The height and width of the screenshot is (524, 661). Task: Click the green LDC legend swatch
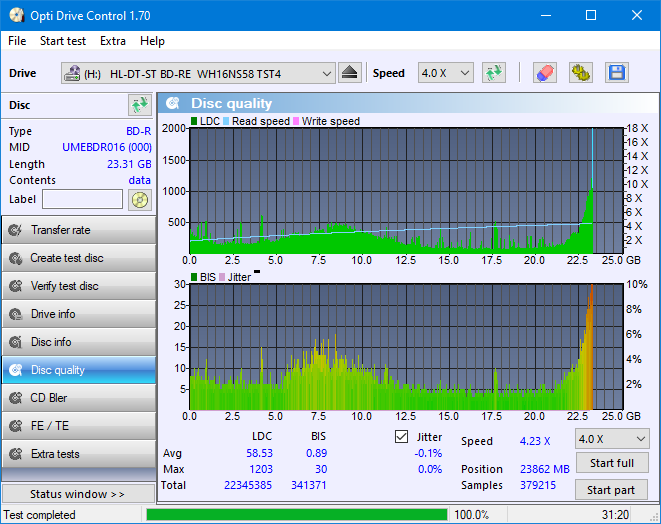(x=194, y=121)
